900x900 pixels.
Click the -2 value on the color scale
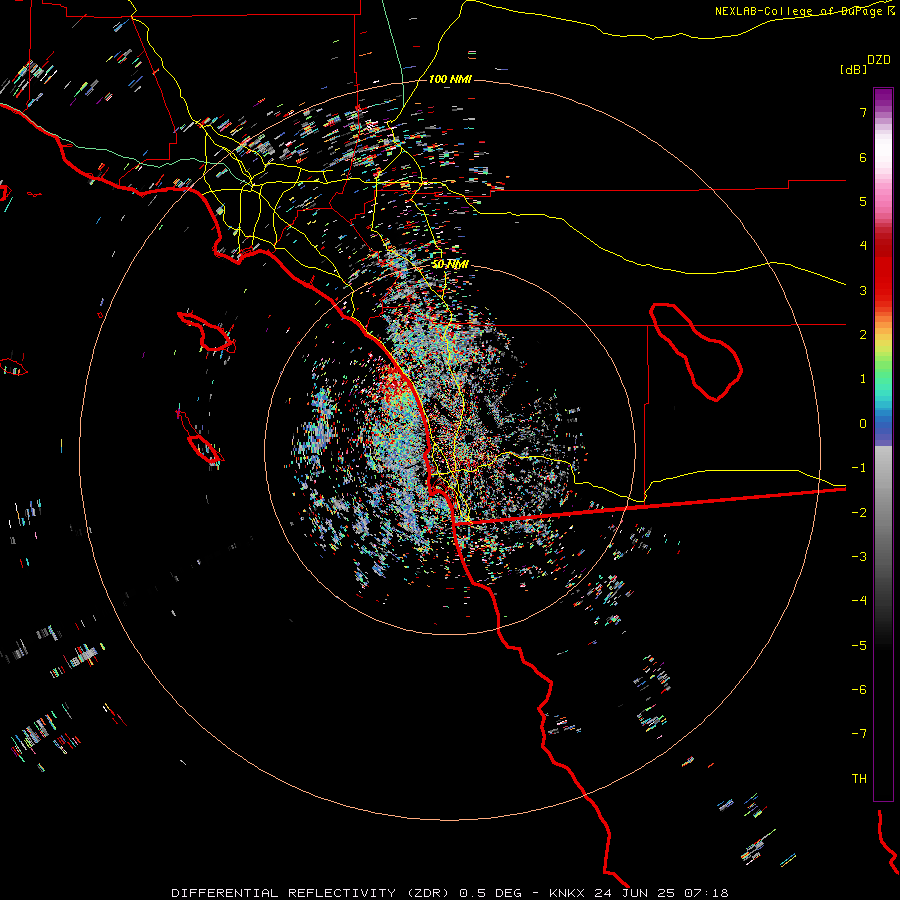859,513
